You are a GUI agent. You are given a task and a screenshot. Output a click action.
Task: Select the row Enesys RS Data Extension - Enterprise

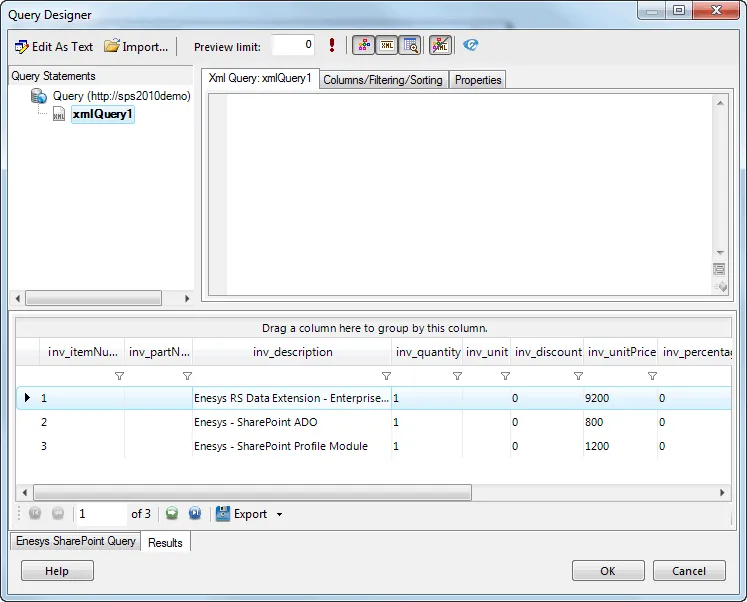tap(374, 398)
